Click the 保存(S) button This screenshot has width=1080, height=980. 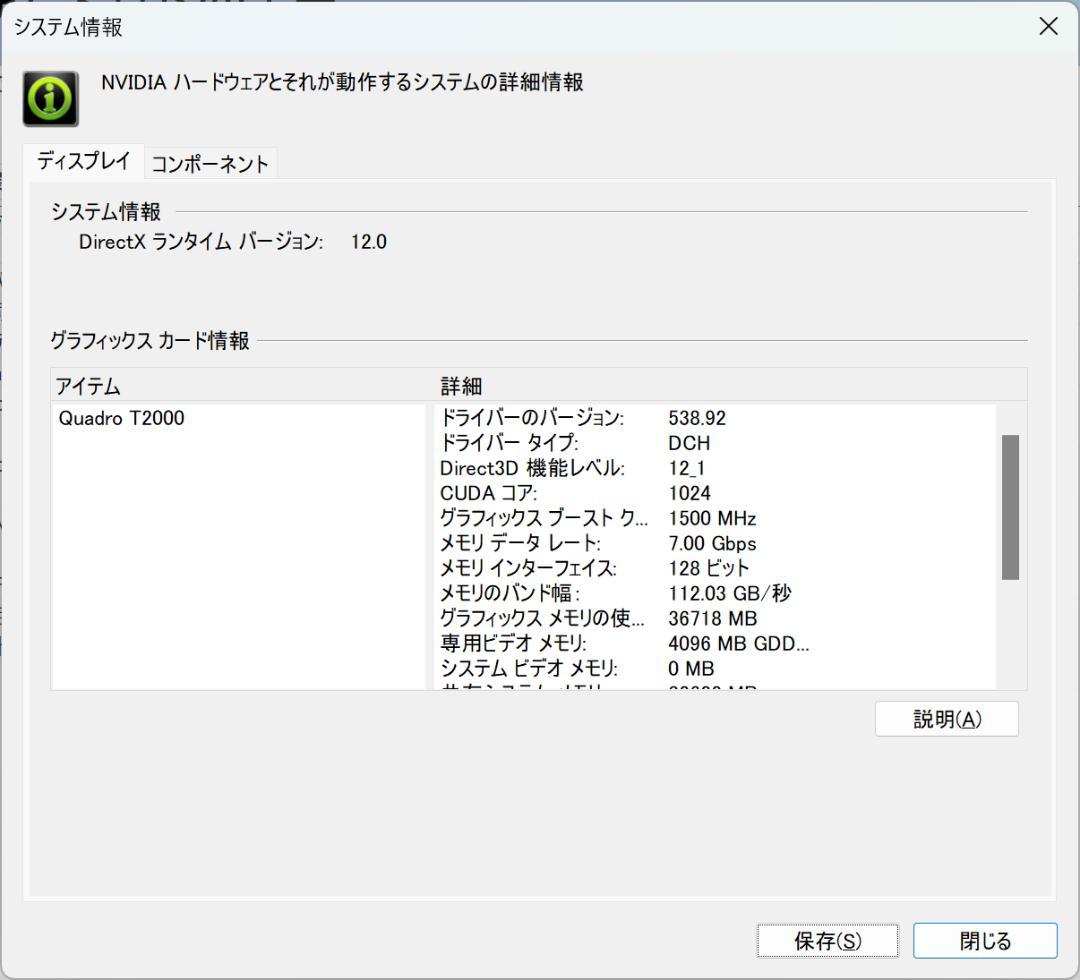coord(827,940)
